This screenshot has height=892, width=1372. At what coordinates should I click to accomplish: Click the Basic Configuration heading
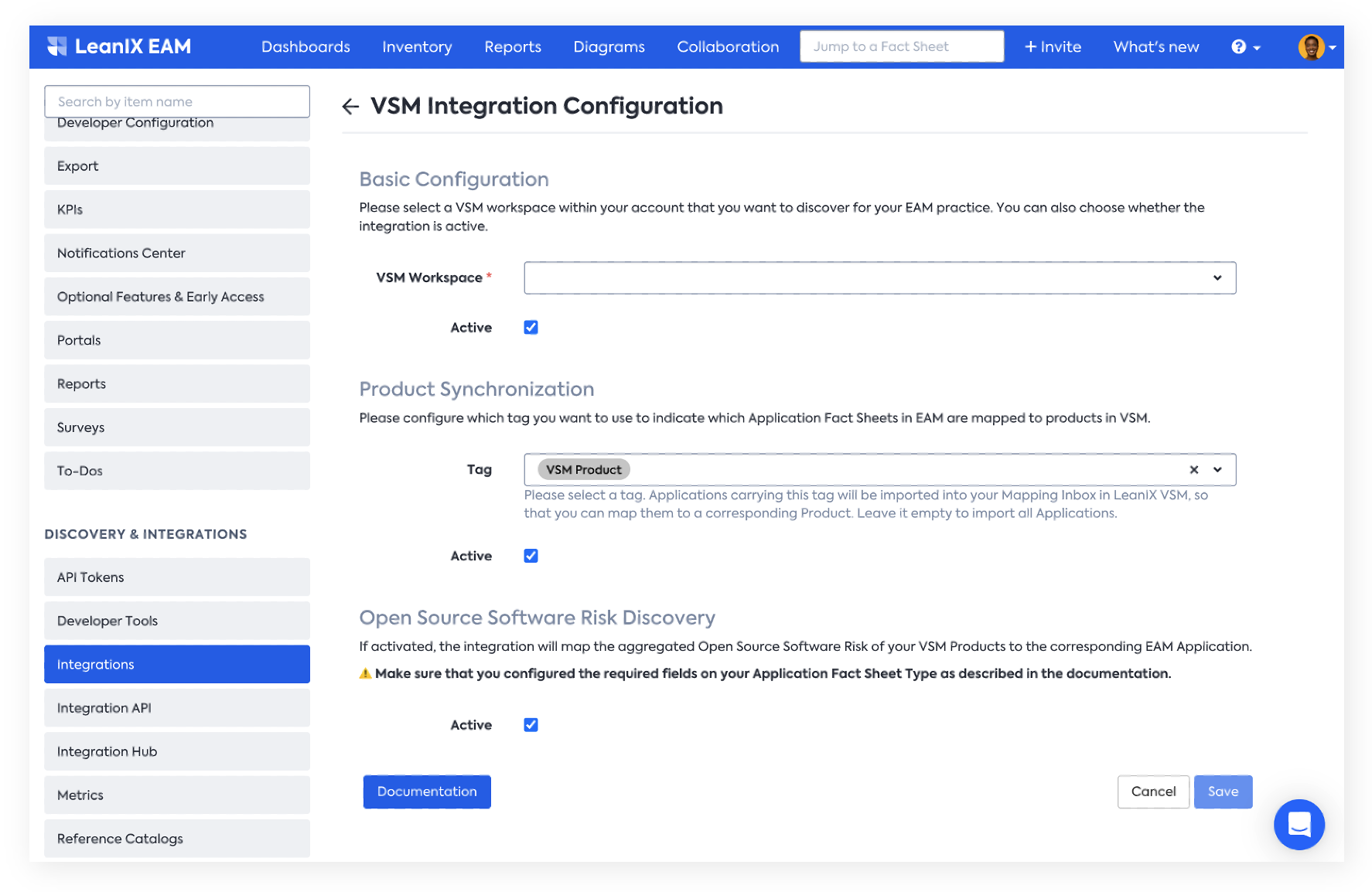coord(454,179)
